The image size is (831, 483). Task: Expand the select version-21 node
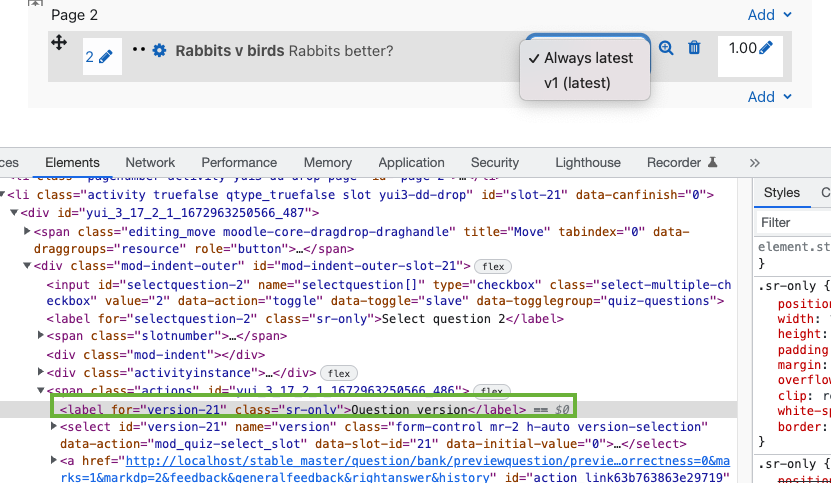[54, 426]
